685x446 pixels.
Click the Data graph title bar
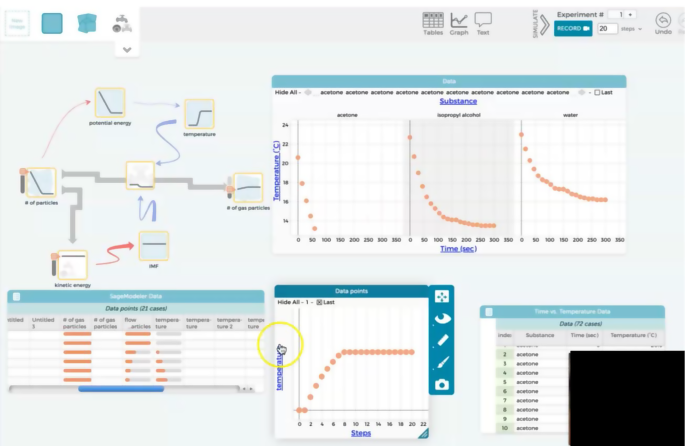[449, 81]
